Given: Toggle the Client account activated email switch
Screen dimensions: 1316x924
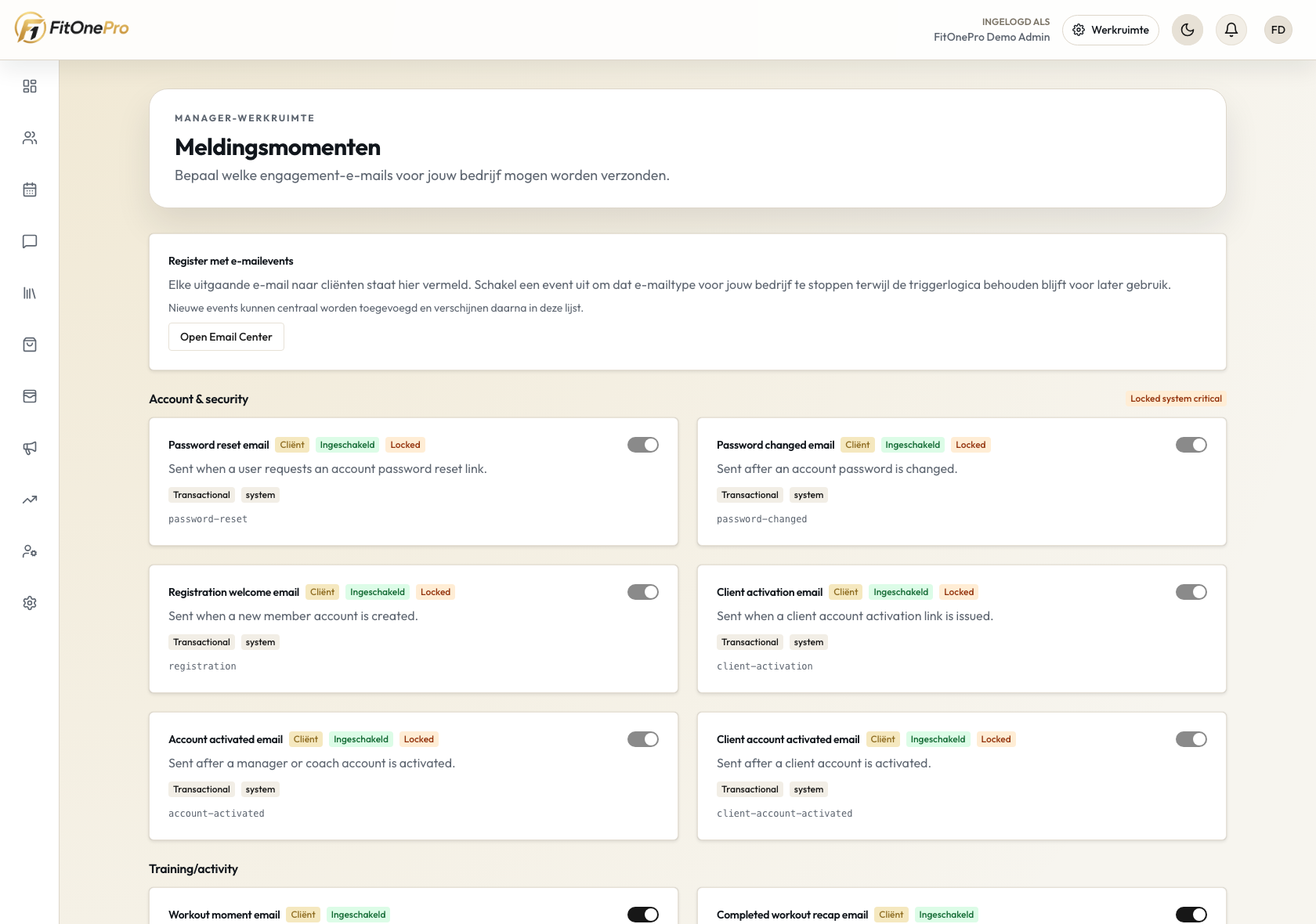Looking at the screenshot, I should [x=1191, y=739].
